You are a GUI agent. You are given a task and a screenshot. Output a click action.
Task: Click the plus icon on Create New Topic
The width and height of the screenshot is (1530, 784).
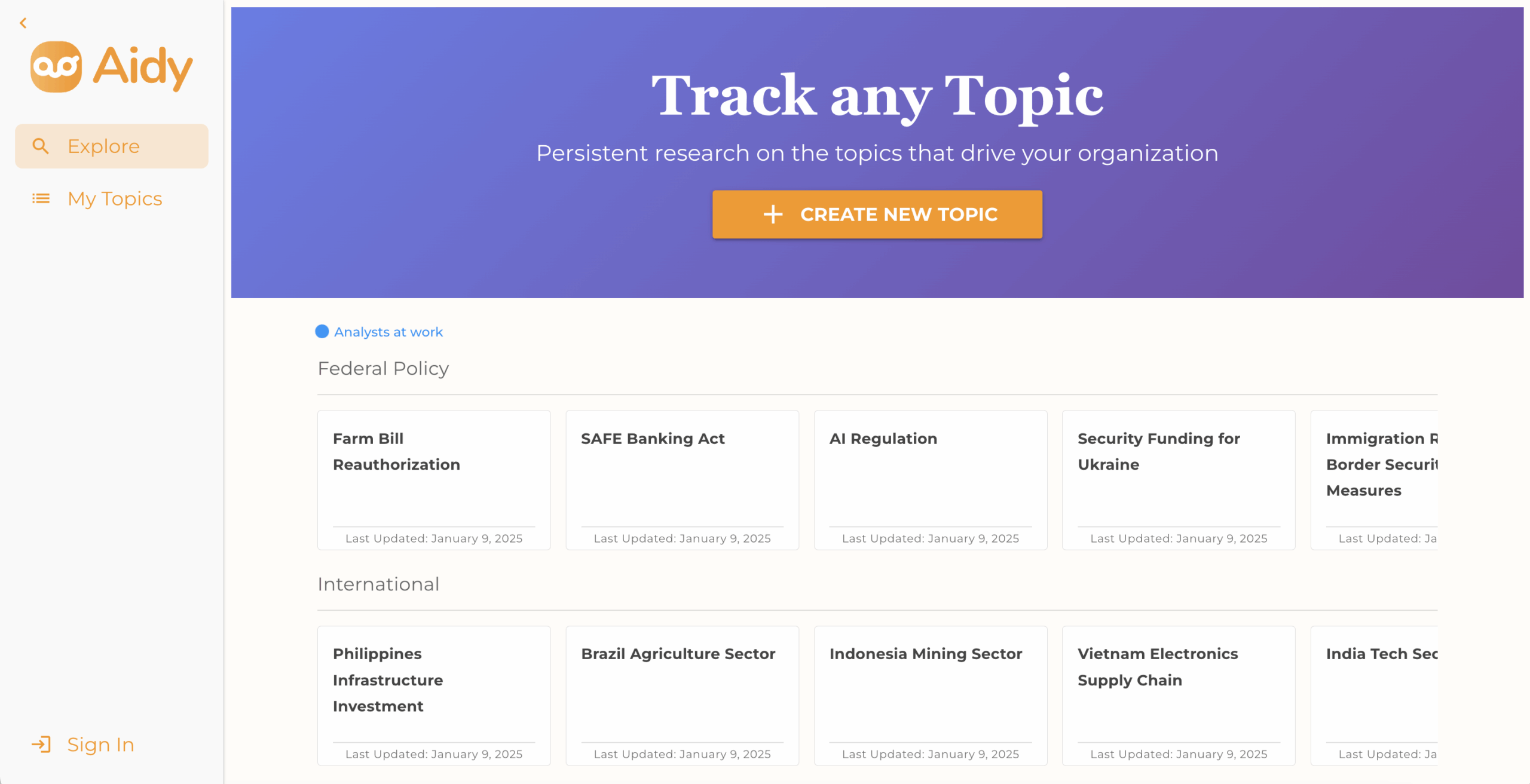pos(773,215)
